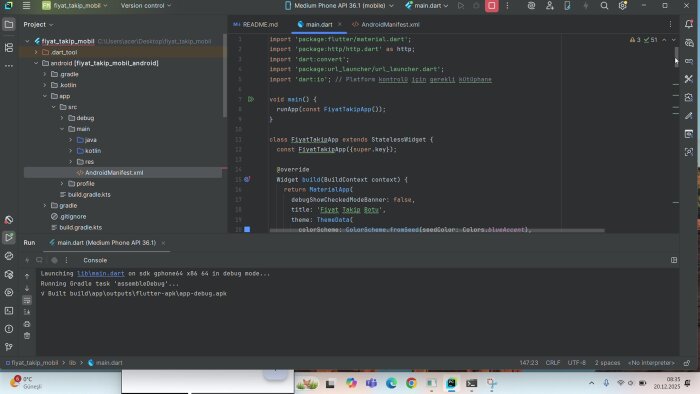This screenshot has width=700, height=394.
Task: Toggle the Run console layout icon at far right
Action: pos(674,260)
